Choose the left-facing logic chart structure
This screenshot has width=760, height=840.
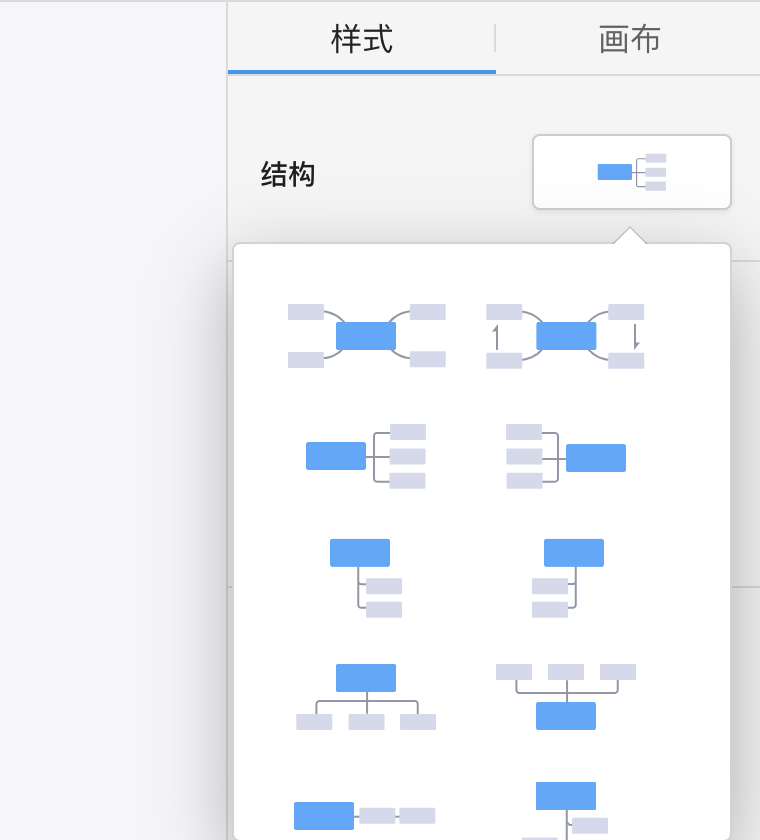coord(566,456)
